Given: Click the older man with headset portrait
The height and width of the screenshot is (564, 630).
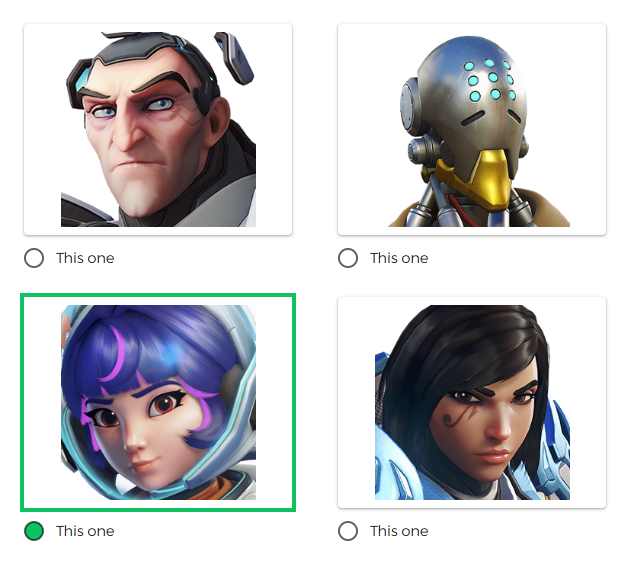Looking at the screenshot, I should point(158,129).
